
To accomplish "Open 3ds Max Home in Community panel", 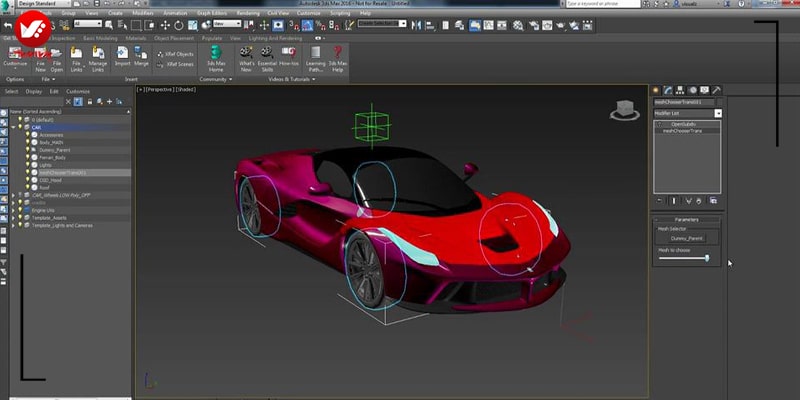I will coord(216,60).
